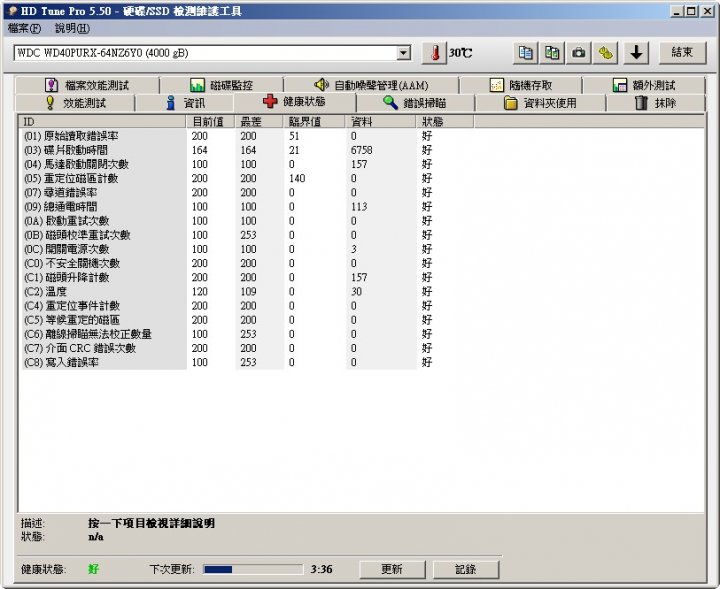
Task: Select the 健康狀態 tab
Action: [295, 101]
